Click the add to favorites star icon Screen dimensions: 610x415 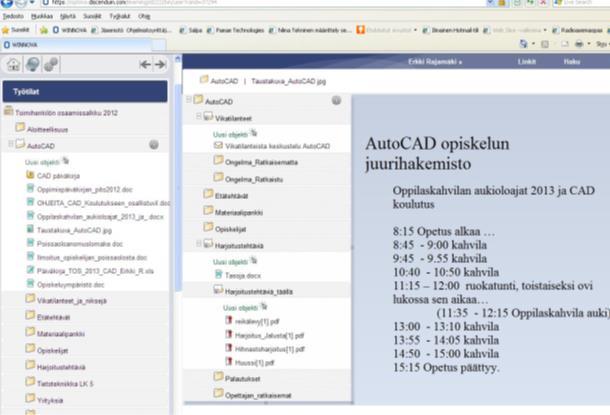point(44,30)
